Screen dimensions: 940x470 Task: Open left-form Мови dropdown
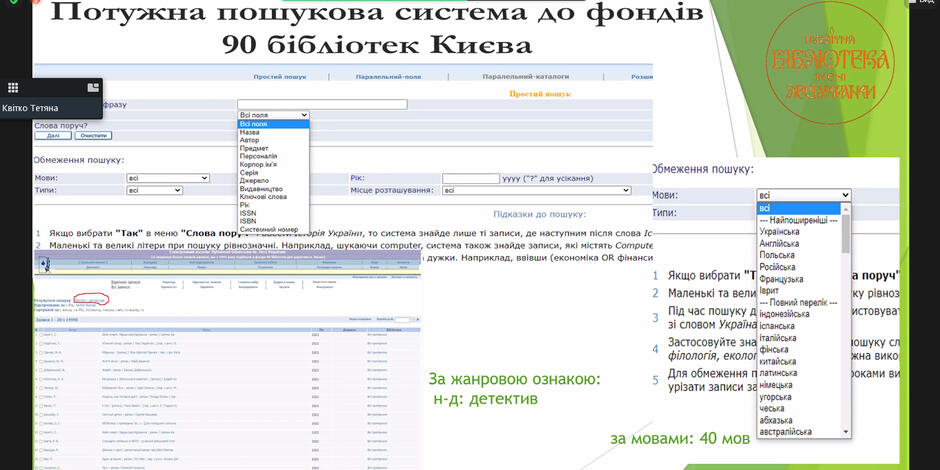[168, 178]
